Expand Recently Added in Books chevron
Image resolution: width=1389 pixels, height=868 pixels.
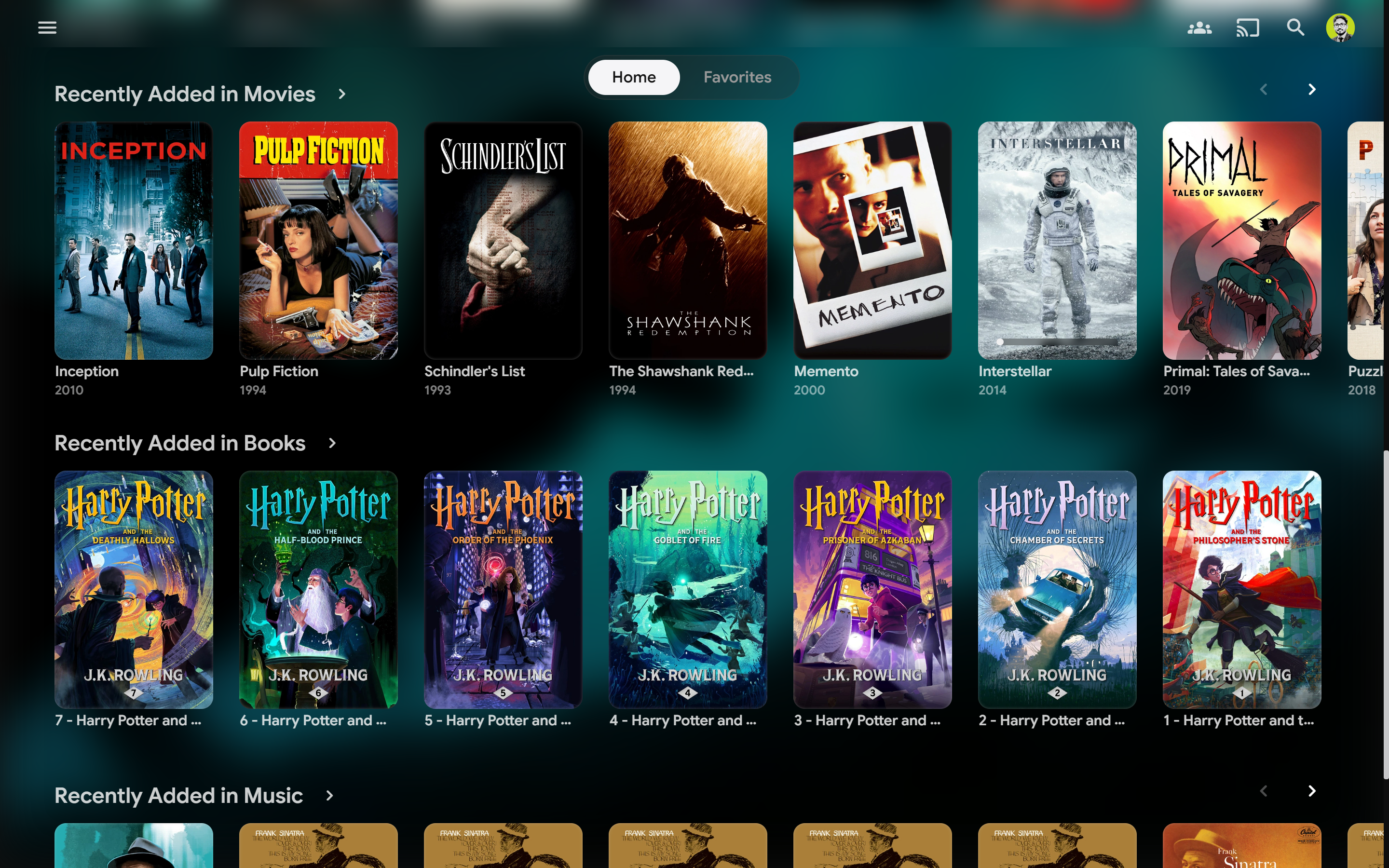332,443
